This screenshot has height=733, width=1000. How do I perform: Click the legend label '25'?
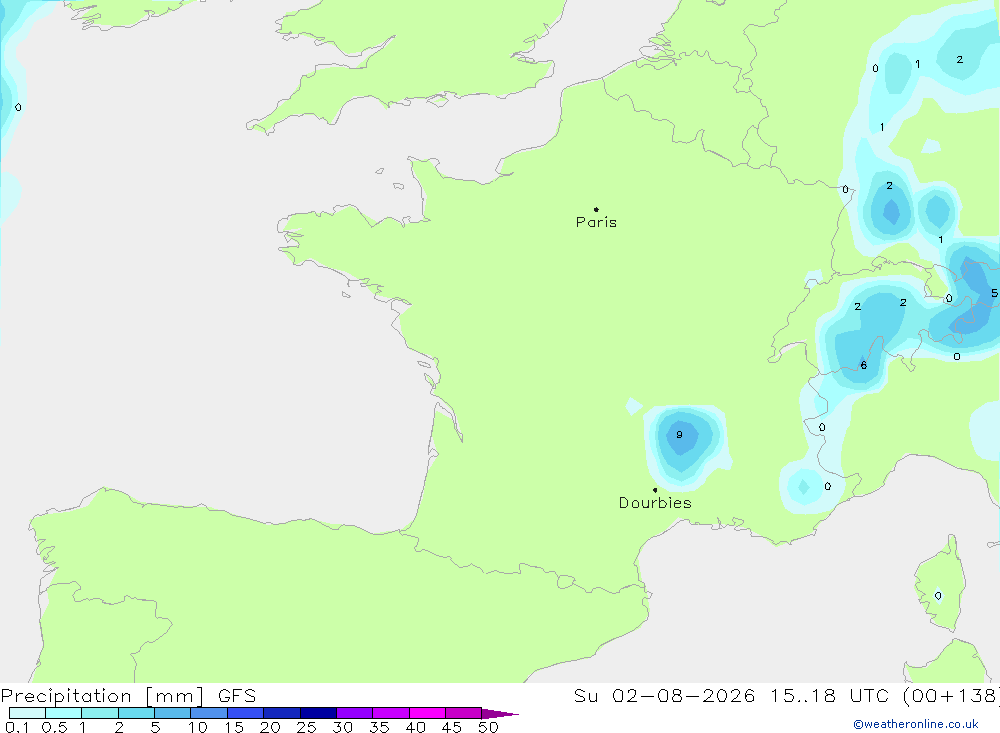(x=306, y=727)
